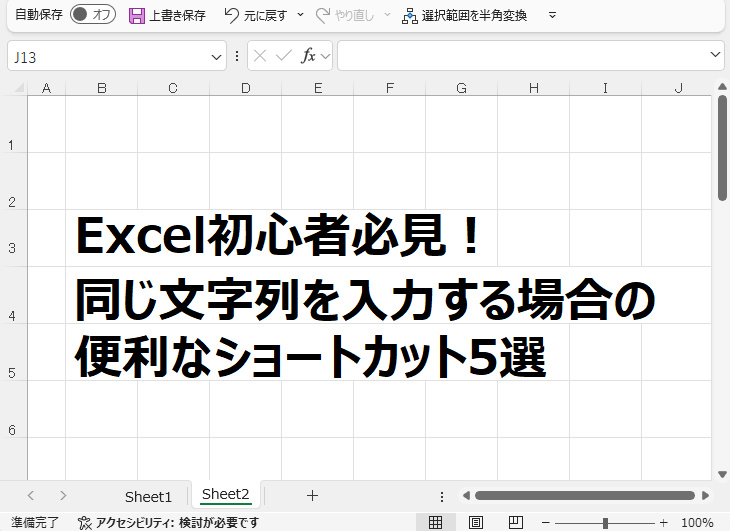The image size is (730, 531).
Task: Click vertical scrollbar down arrow
Action: coord(722,474)
